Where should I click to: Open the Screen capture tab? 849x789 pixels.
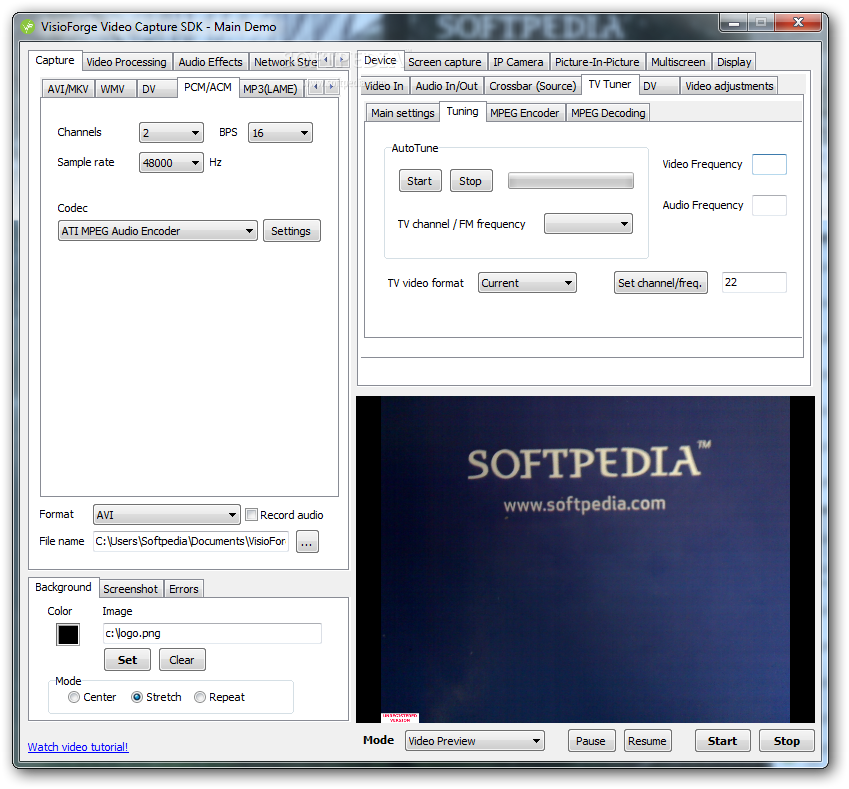pos(445,62)
